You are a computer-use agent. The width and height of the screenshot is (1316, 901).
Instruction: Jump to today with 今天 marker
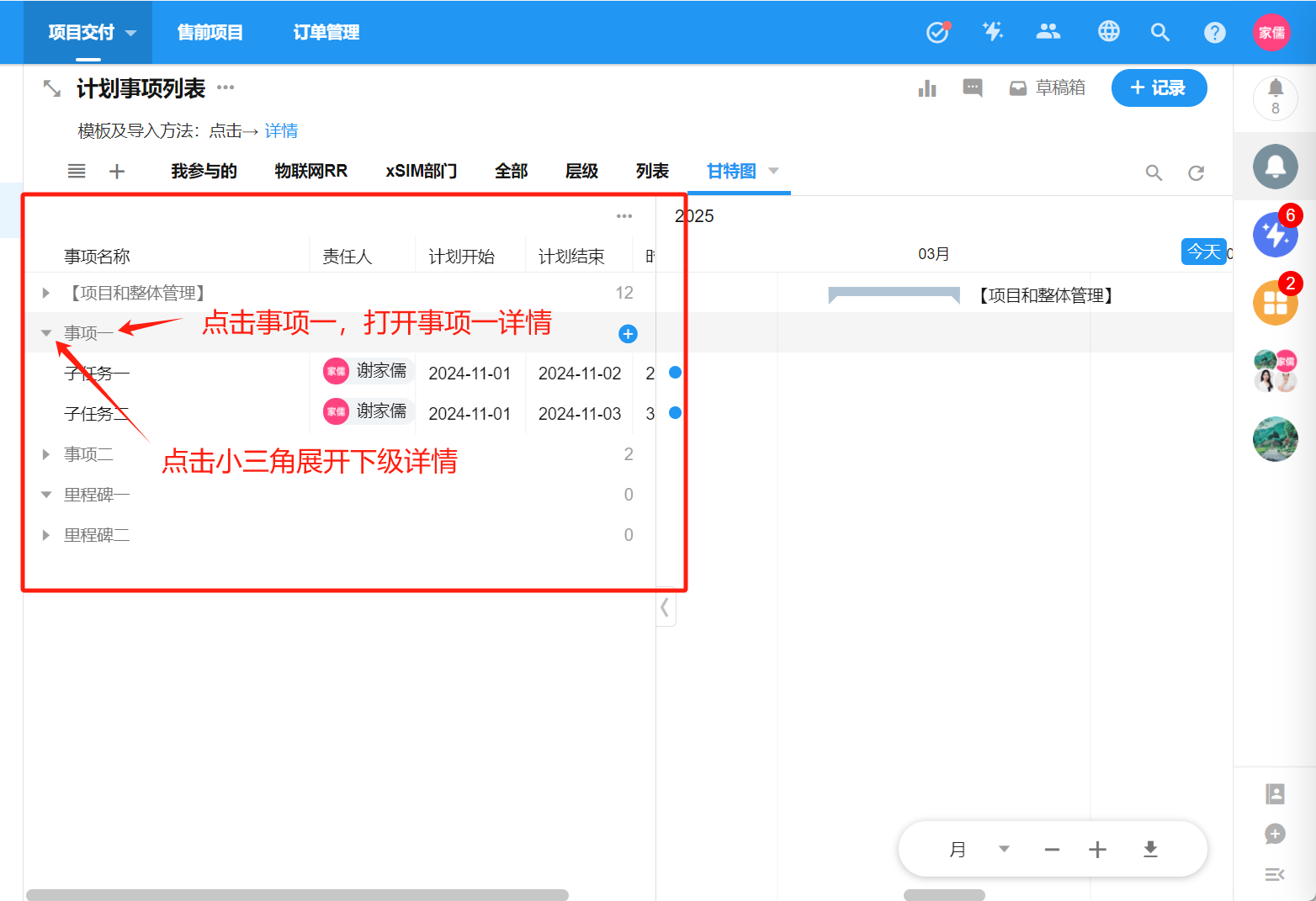pos(1203,252)
